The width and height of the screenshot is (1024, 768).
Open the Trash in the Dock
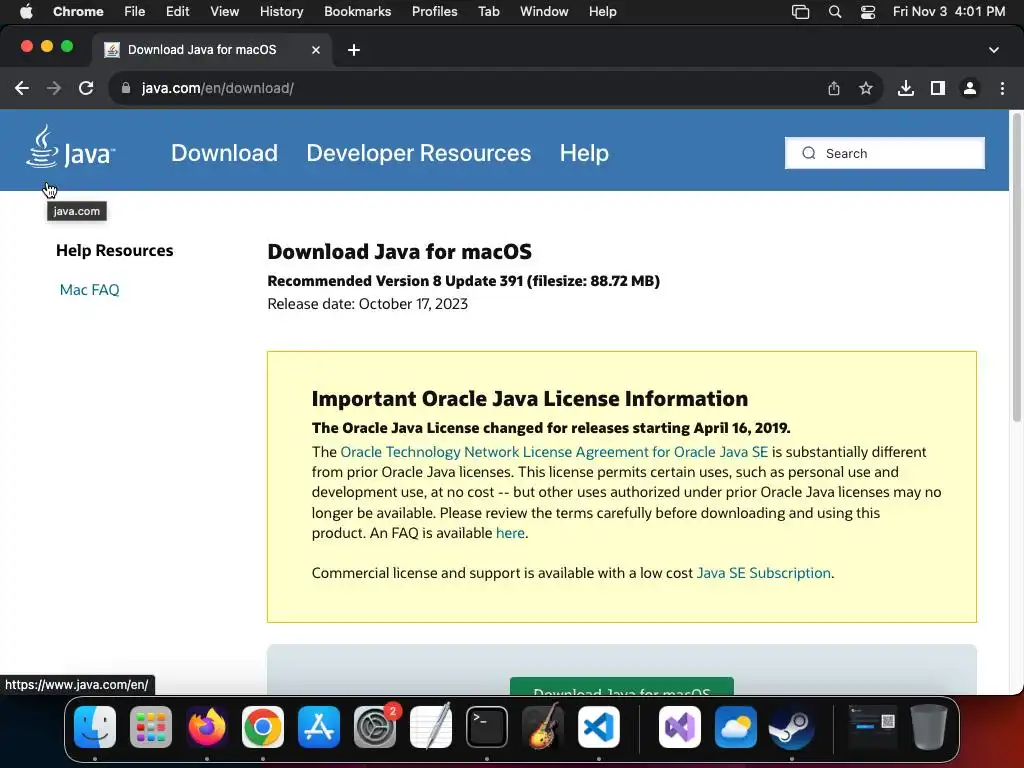pos(929,727)
